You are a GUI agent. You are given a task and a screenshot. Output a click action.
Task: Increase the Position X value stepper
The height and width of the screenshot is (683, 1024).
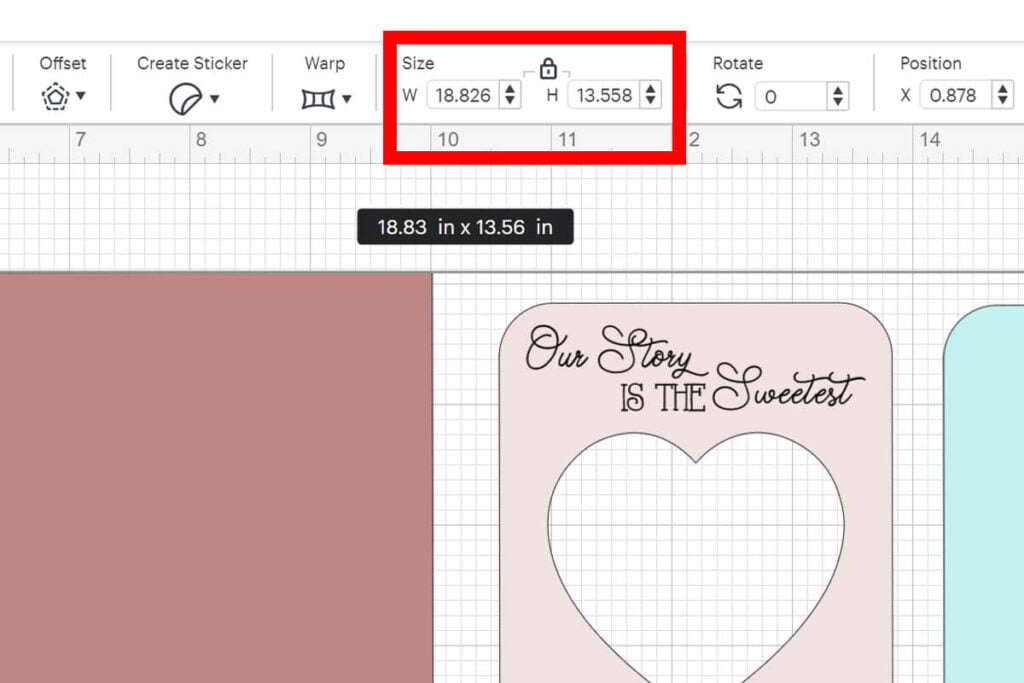[1004, 91]
